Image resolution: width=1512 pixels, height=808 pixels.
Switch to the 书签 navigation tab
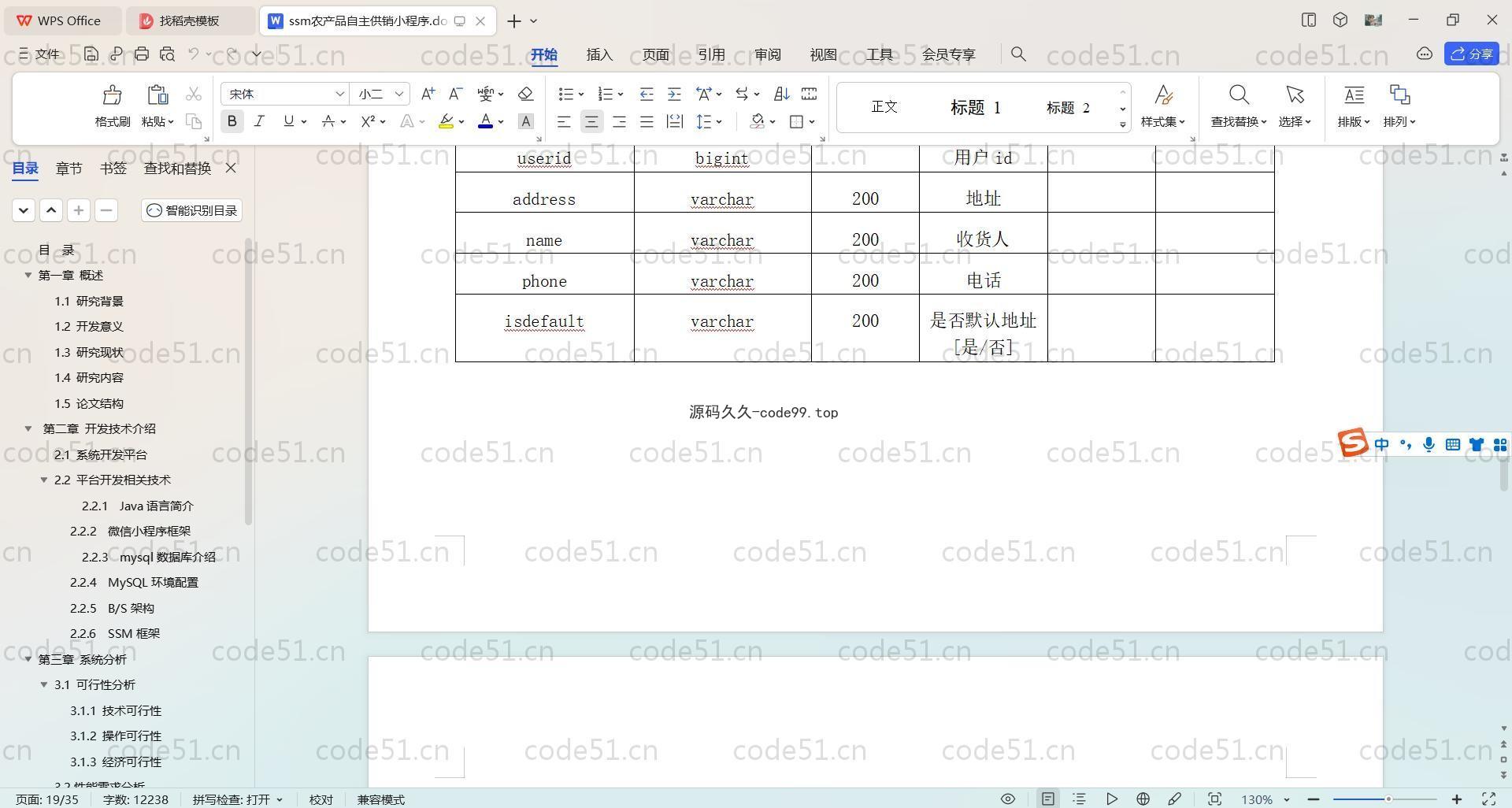point(113,168)
